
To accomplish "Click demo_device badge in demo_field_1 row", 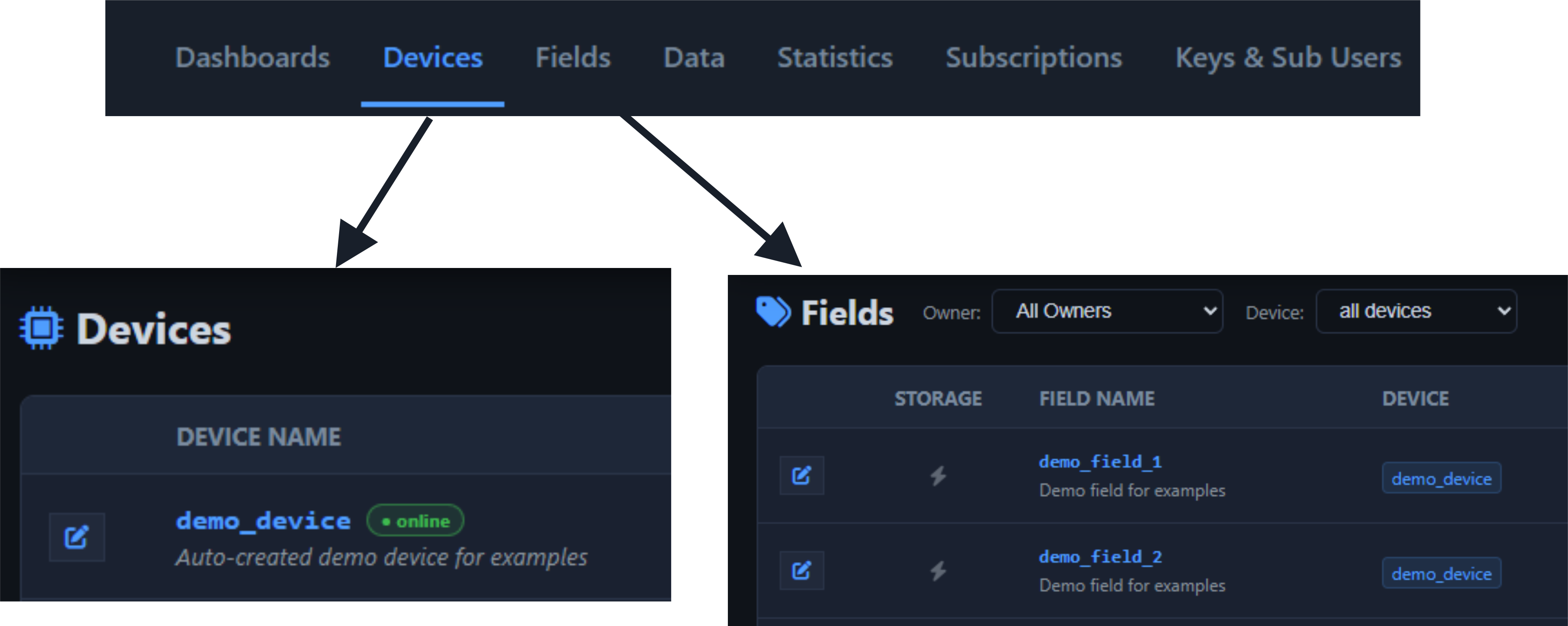I will [1441, 478].
